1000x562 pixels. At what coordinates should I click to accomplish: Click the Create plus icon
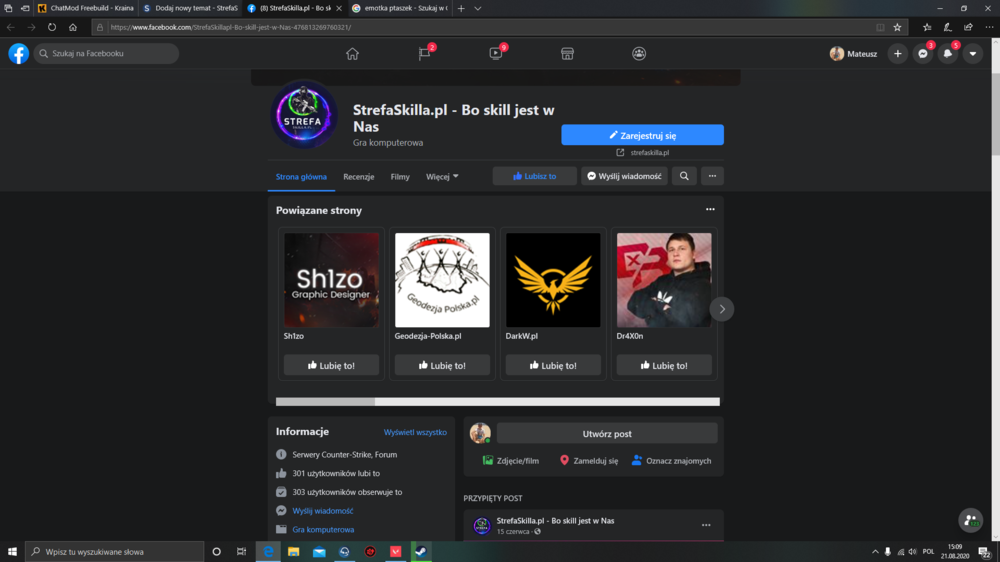point(897,54)
